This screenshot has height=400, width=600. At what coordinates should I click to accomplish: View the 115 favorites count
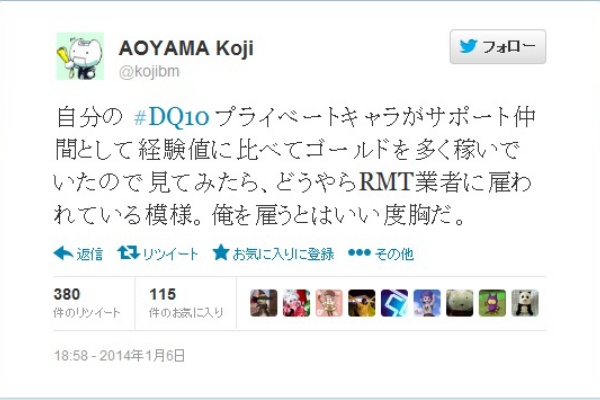pos(186,303)
